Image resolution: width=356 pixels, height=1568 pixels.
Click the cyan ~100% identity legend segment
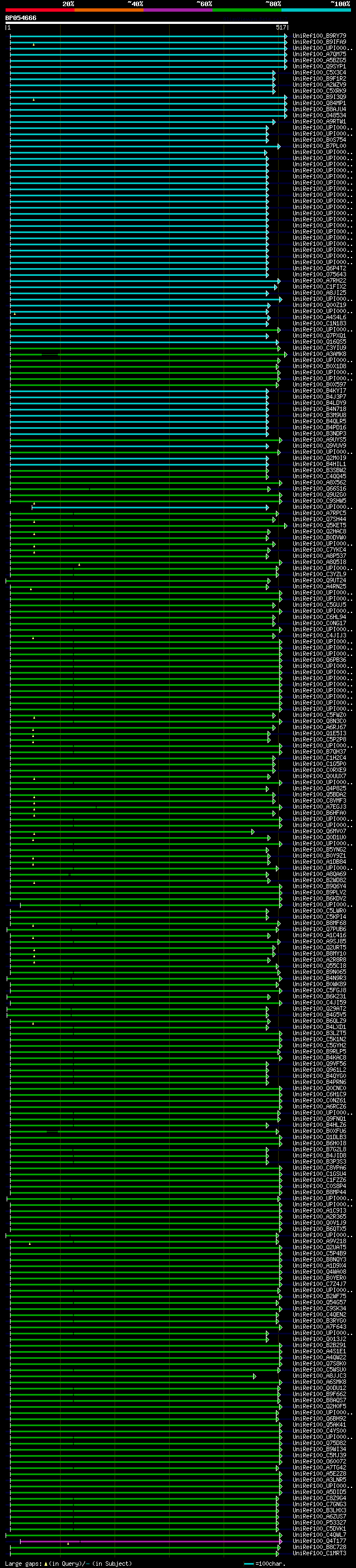tap(317, 10)
